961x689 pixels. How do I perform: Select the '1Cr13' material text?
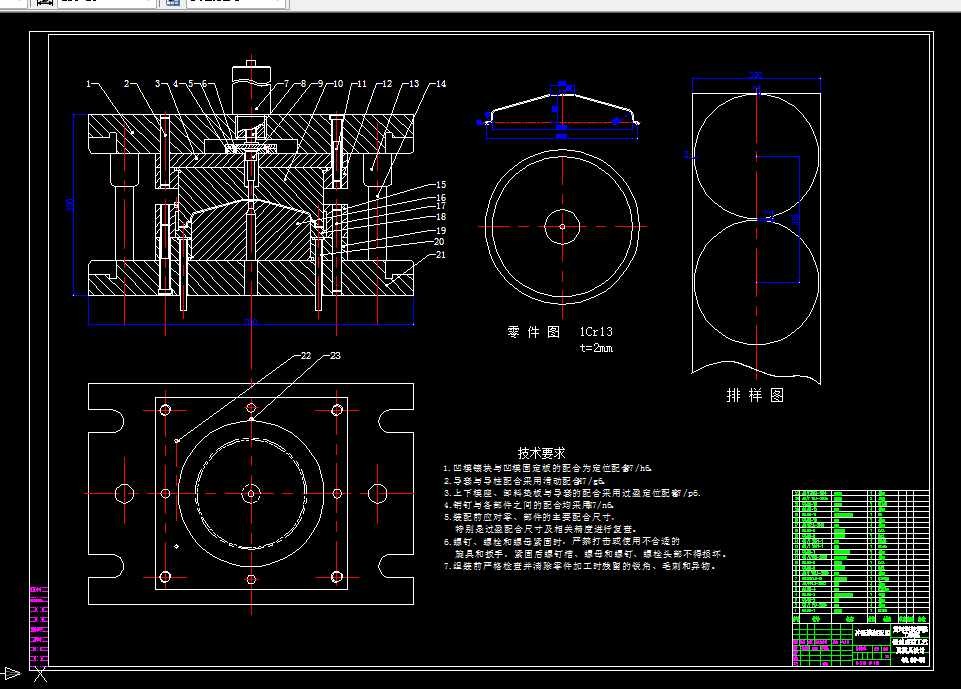[596, 332]
